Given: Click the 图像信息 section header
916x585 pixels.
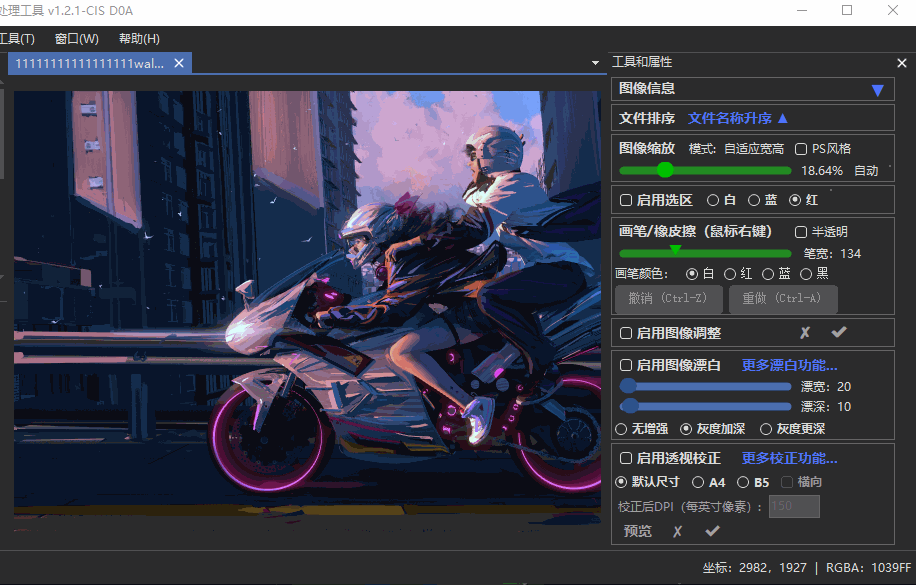Looking at the screenshot, I should 752,89.
